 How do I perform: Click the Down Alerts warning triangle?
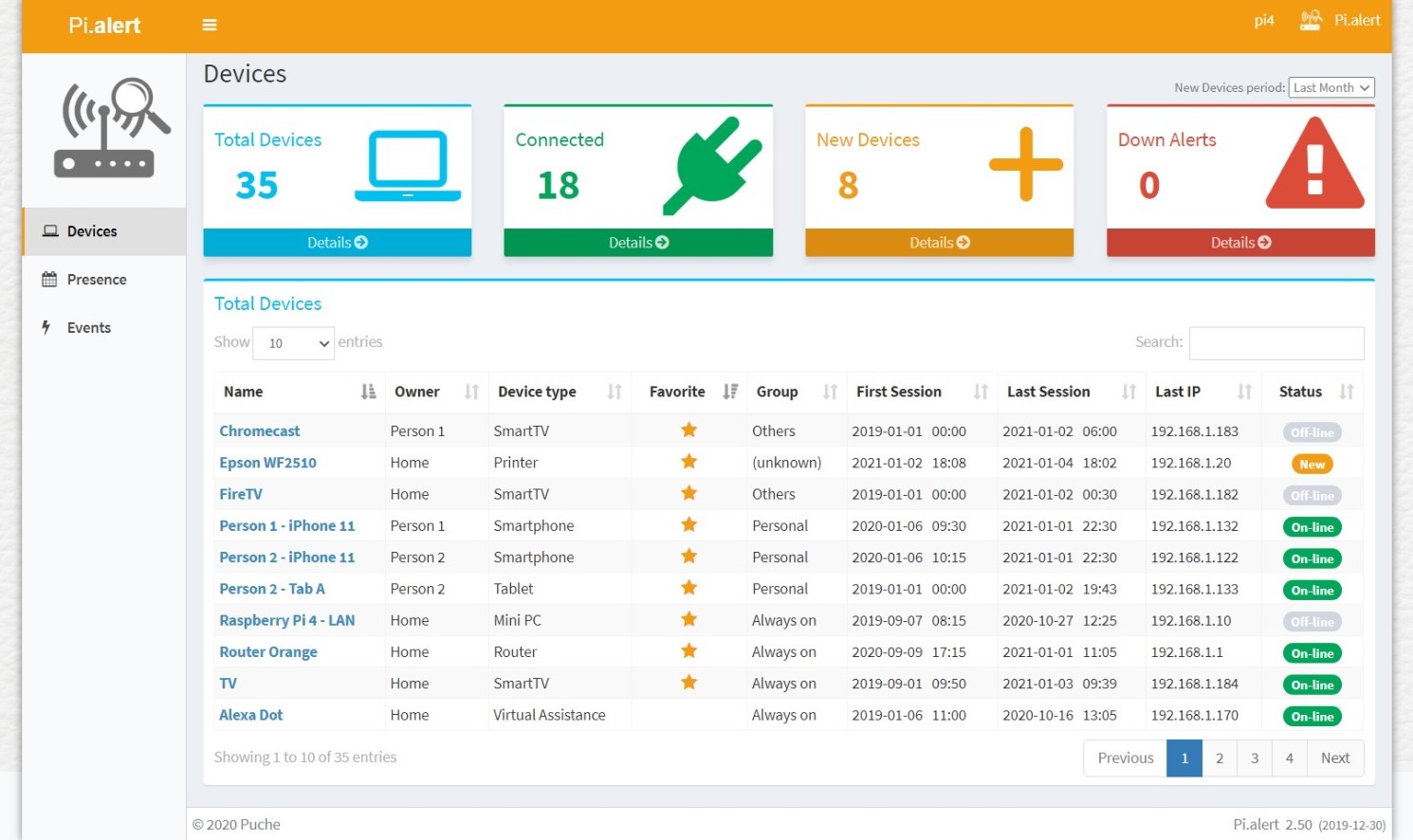pos(1314,164)
